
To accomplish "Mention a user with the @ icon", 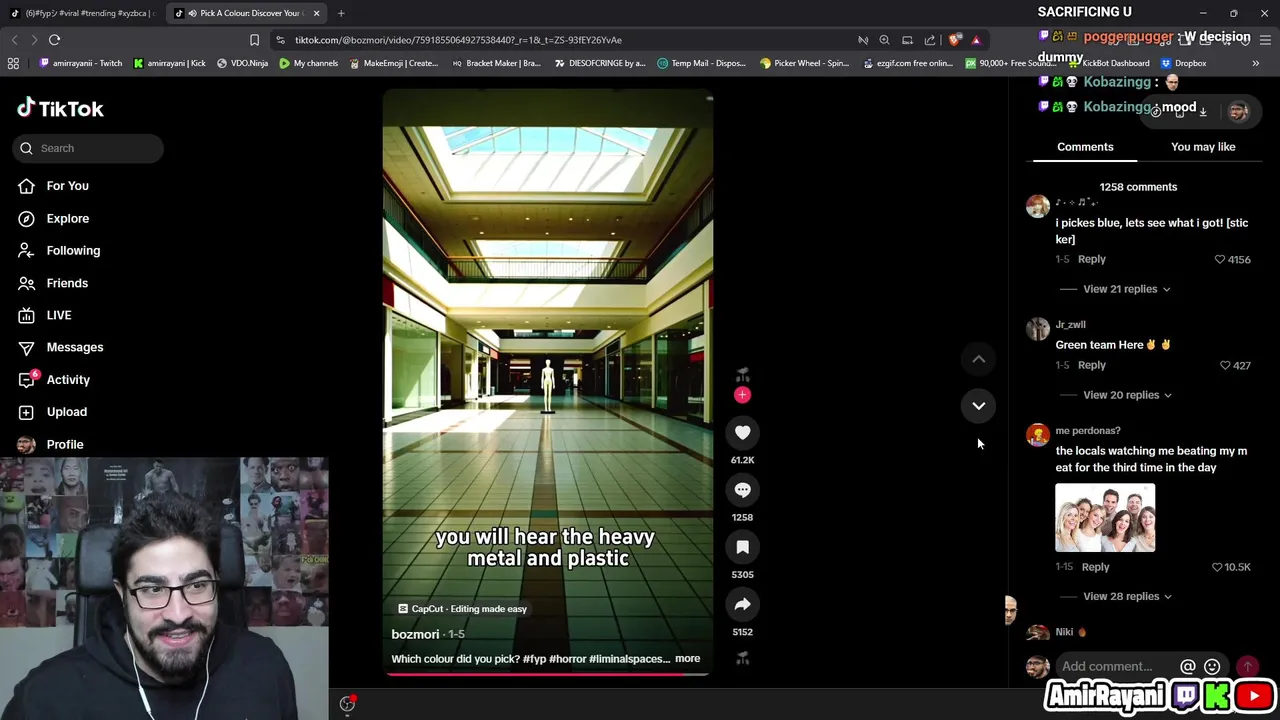I will [x=1188, y=666].
